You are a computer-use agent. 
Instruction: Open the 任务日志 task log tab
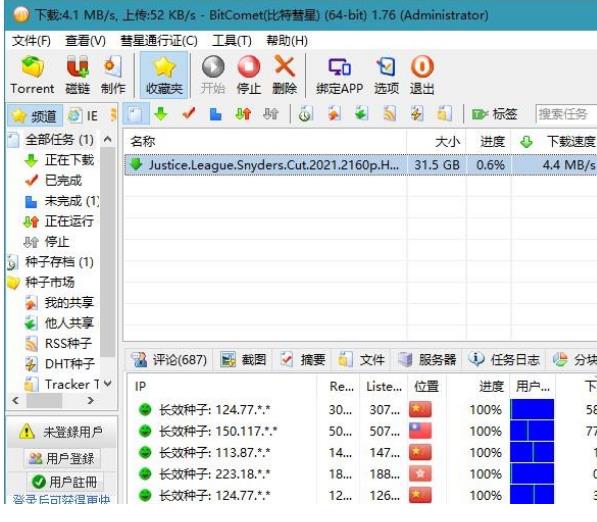tap(504, 359)
